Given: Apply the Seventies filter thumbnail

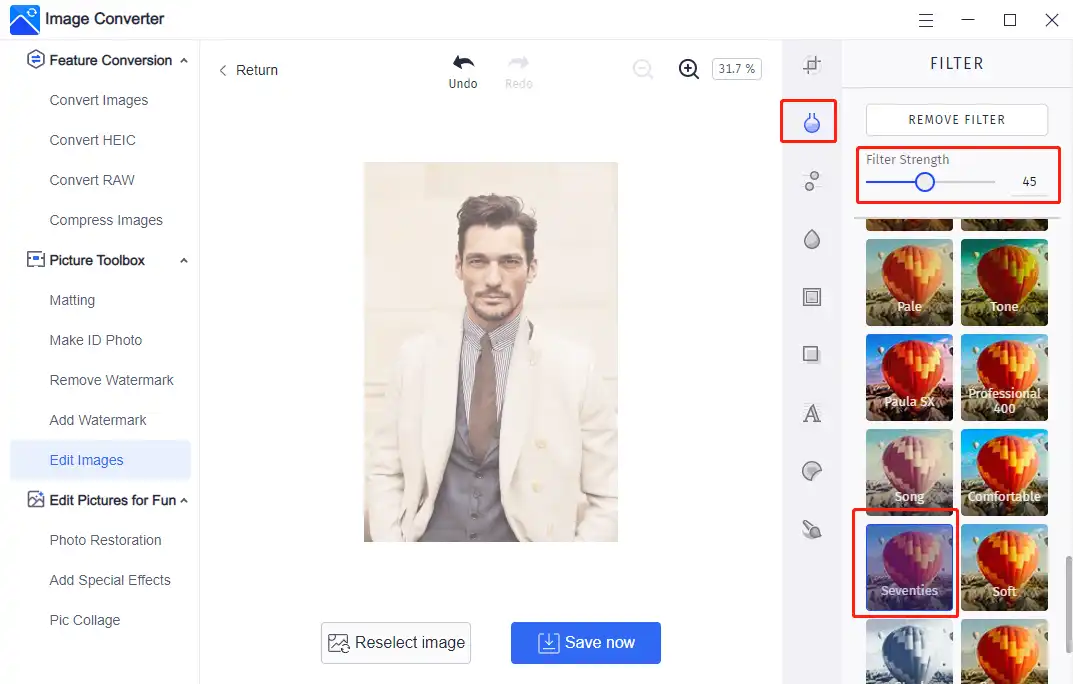Looking at the screenshot, I should [x=909, y=567].
